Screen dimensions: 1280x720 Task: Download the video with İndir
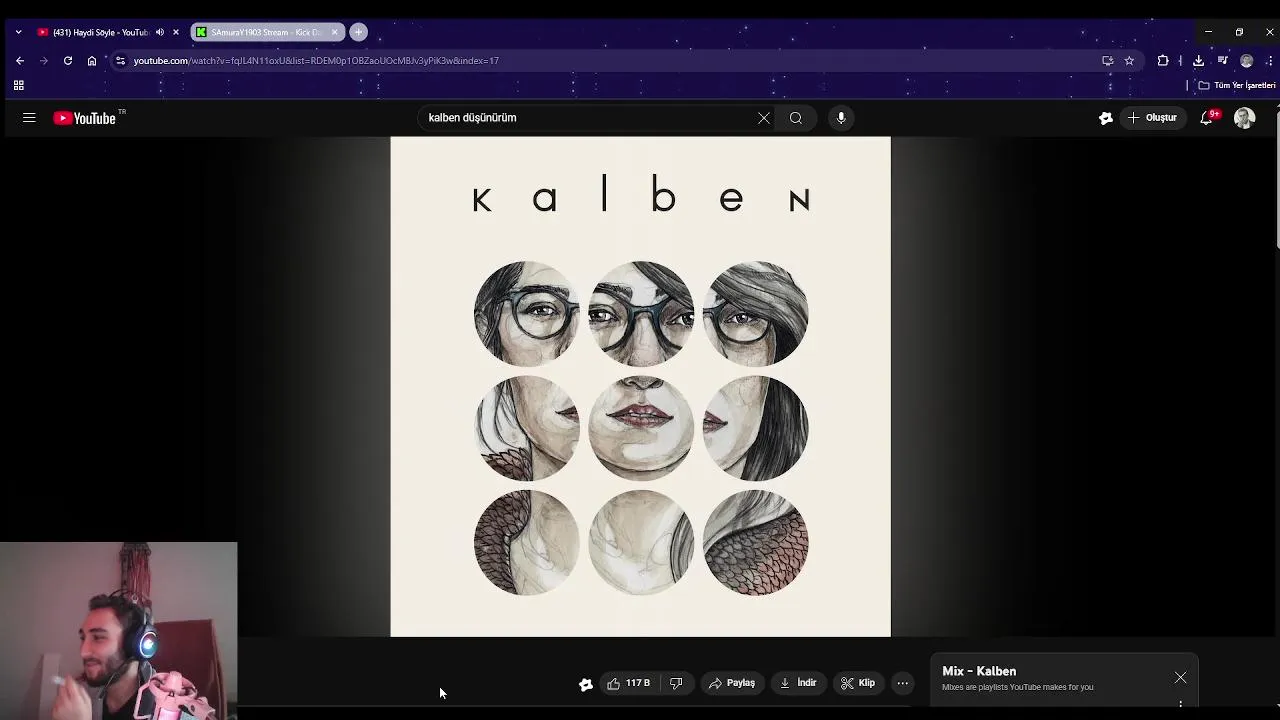[798, 683]
